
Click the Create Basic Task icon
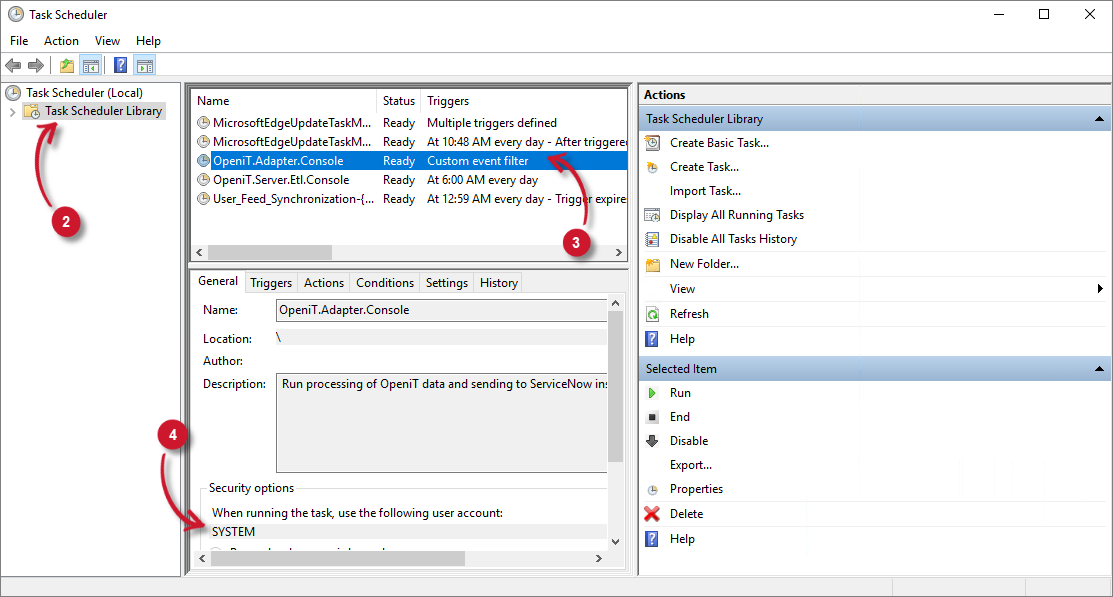(651, 142)
